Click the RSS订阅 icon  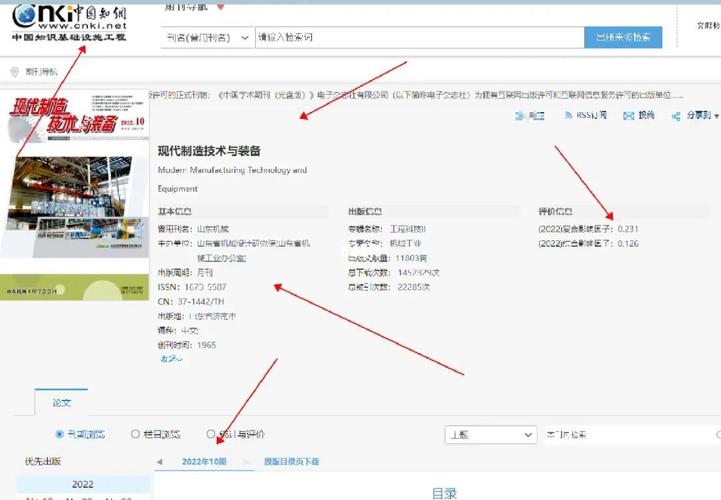(568, 115)
